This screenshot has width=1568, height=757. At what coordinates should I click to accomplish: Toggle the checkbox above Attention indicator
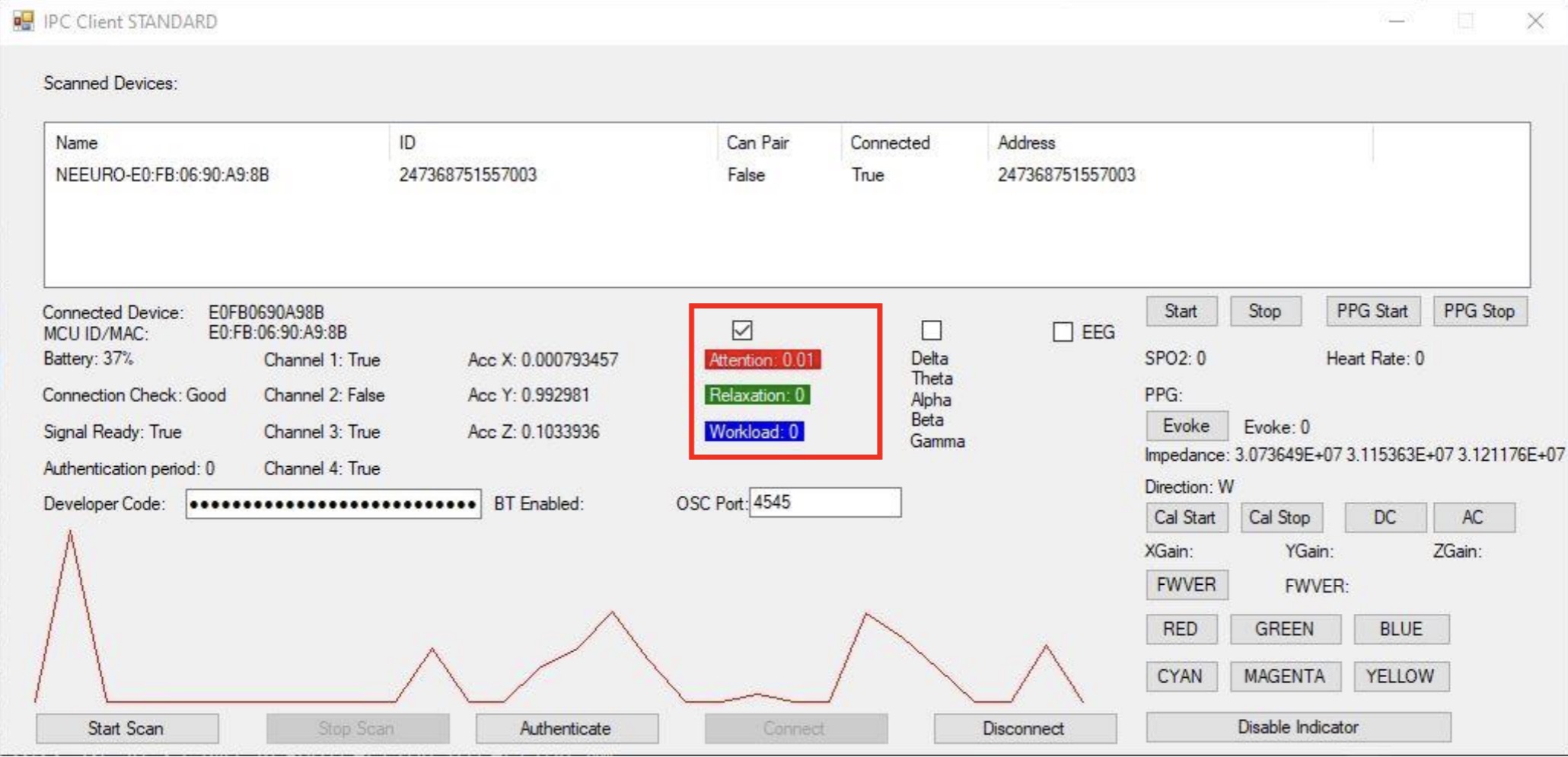coord(741,331)
